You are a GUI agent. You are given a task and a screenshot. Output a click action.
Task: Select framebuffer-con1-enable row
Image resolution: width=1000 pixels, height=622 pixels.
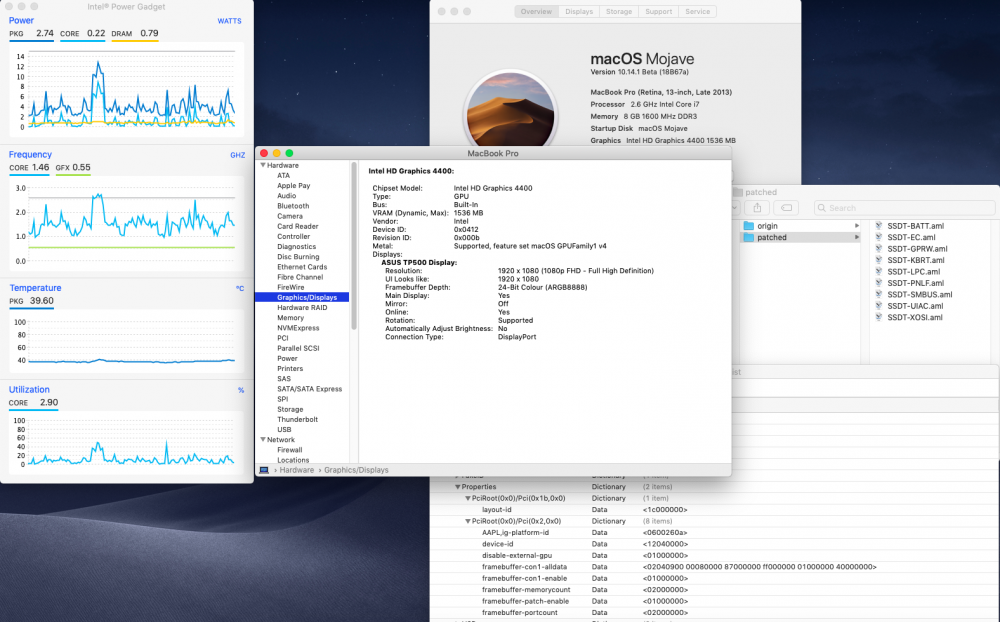pos(714,579)
